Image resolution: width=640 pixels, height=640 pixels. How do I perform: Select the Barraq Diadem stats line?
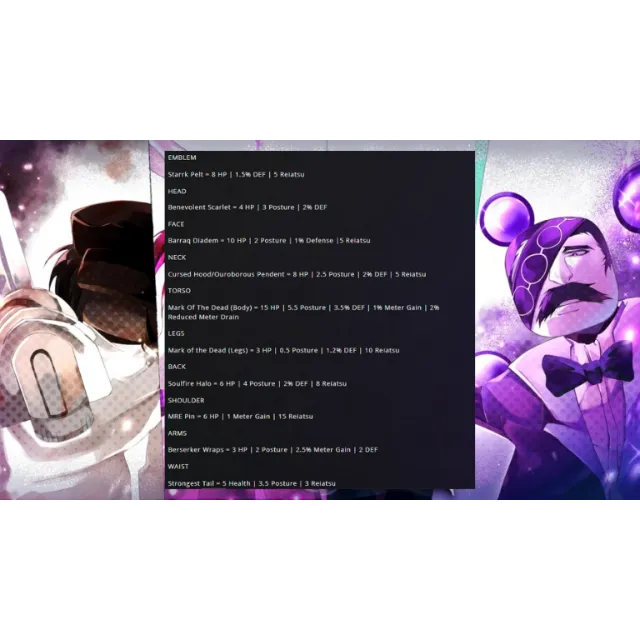tap(269, 241)
